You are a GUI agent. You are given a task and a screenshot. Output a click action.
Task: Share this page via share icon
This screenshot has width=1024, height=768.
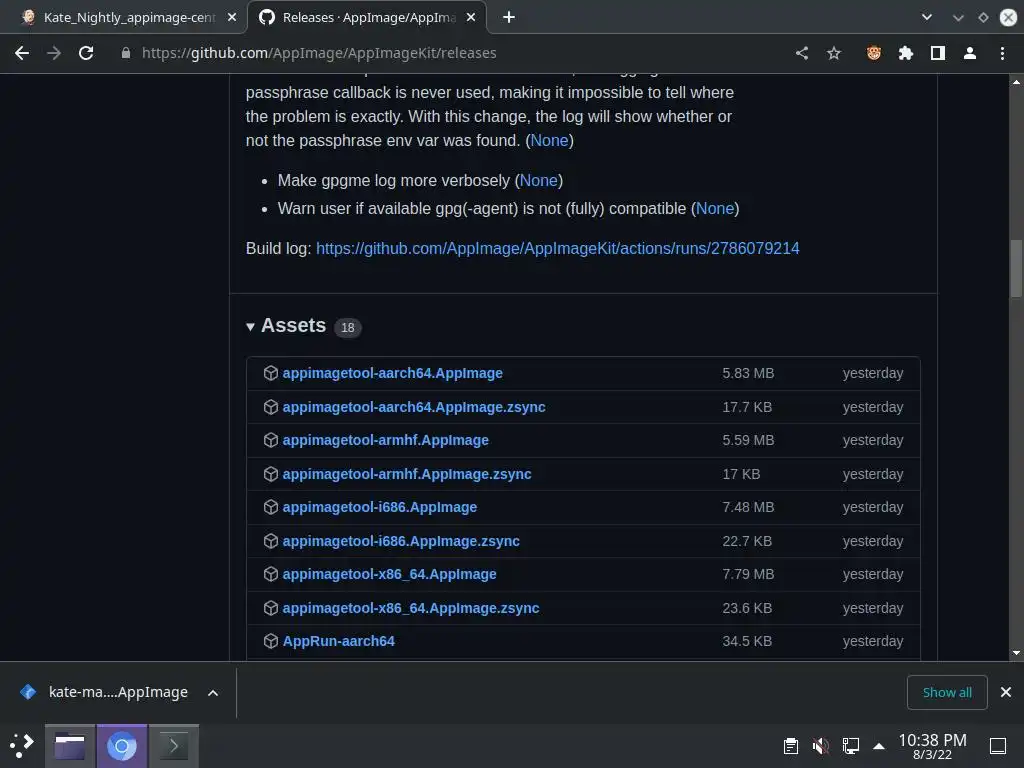[x=802, y=53]
